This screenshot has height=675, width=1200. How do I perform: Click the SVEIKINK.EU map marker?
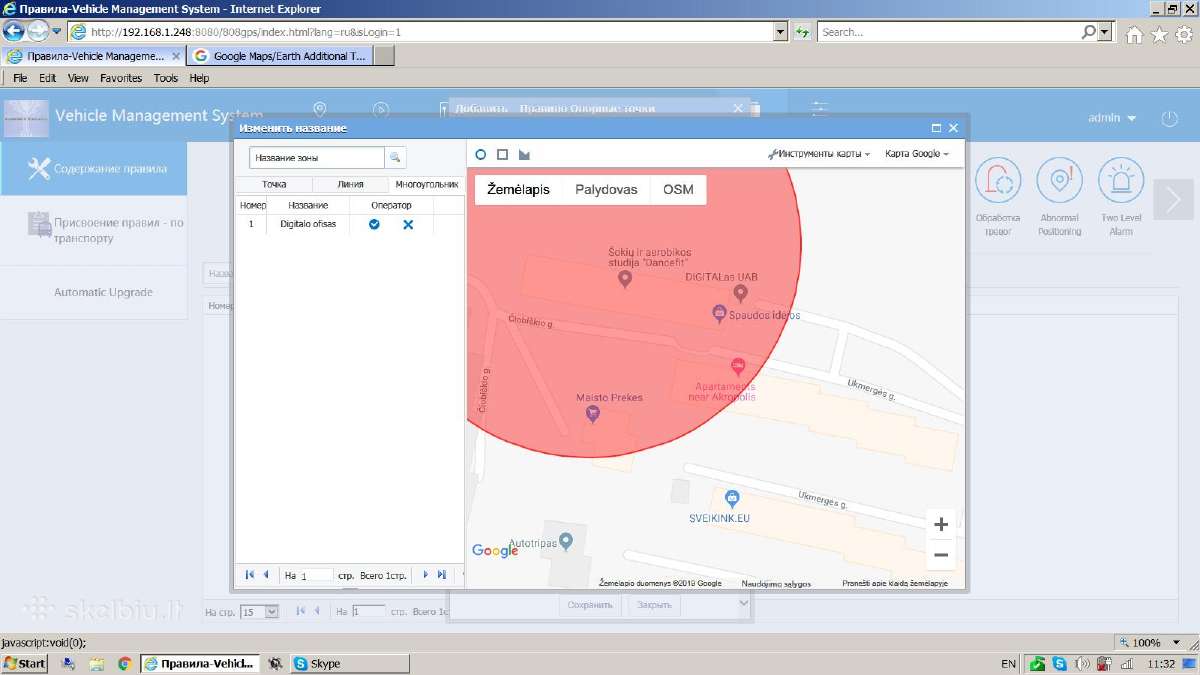(732, 498)
